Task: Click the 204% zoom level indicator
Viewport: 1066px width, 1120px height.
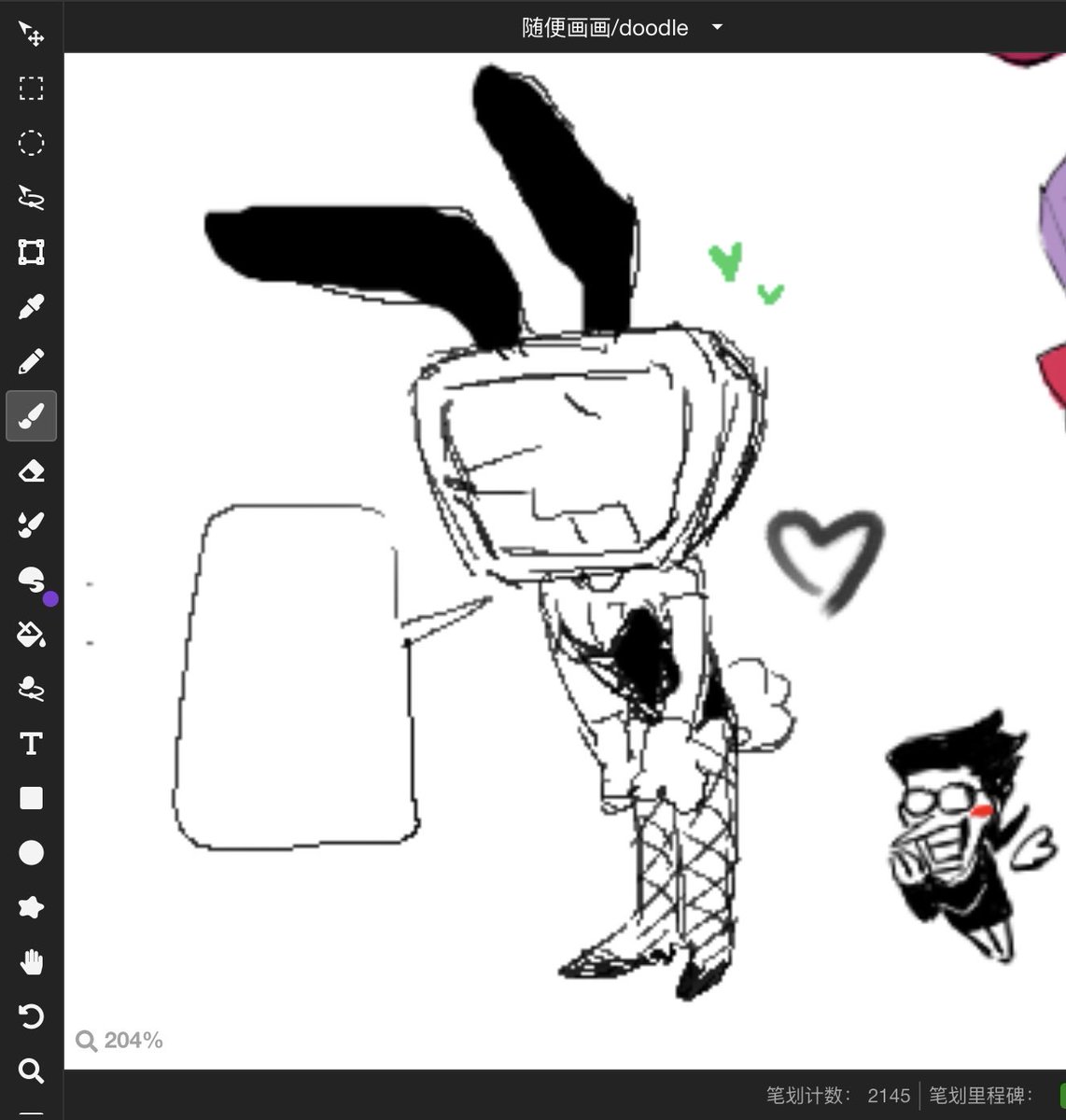Action: [x=119, y=1040]
